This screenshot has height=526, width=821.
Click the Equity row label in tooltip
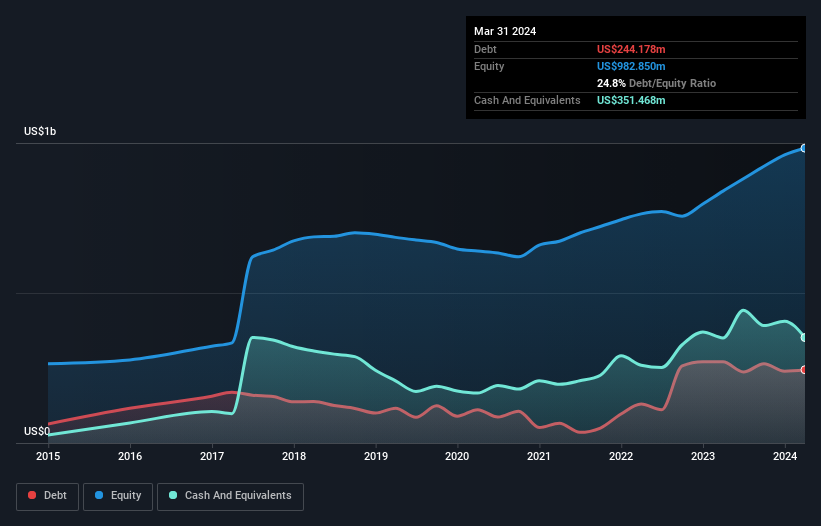click(x=489, y=66)
